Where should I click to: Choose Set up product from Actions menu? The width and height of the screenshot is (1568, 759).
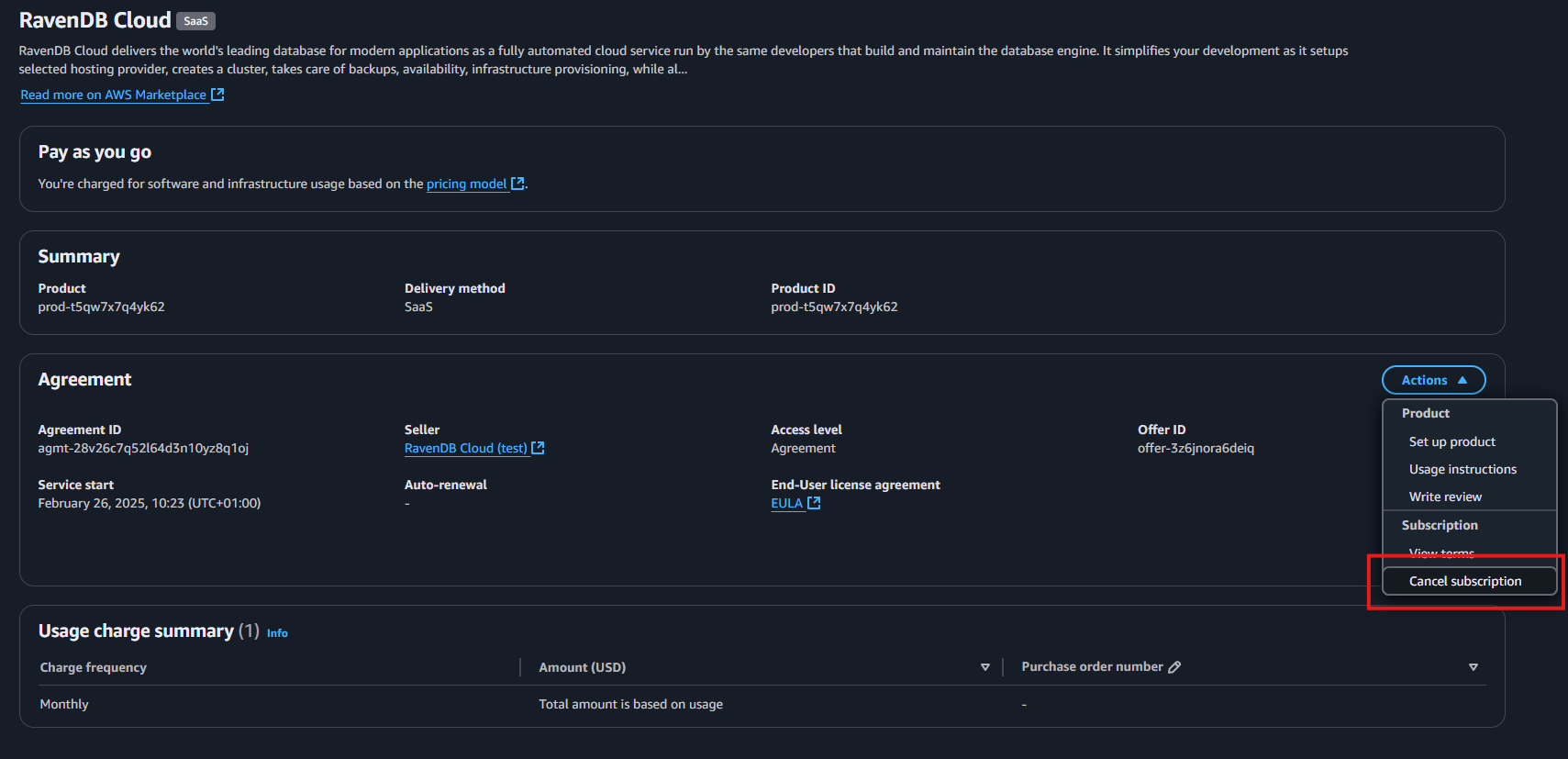[x=1451, y=441]
